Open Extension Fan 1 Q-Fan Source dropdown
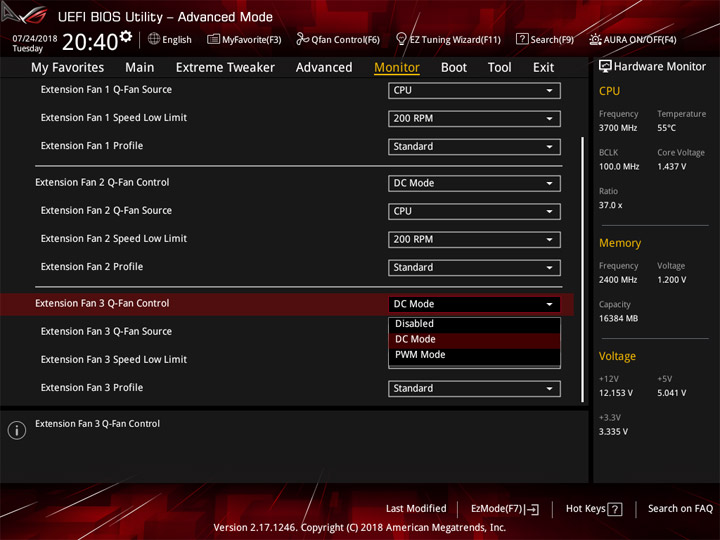The width and height of the screenshot is (720, 540). (x=474, y=90)
